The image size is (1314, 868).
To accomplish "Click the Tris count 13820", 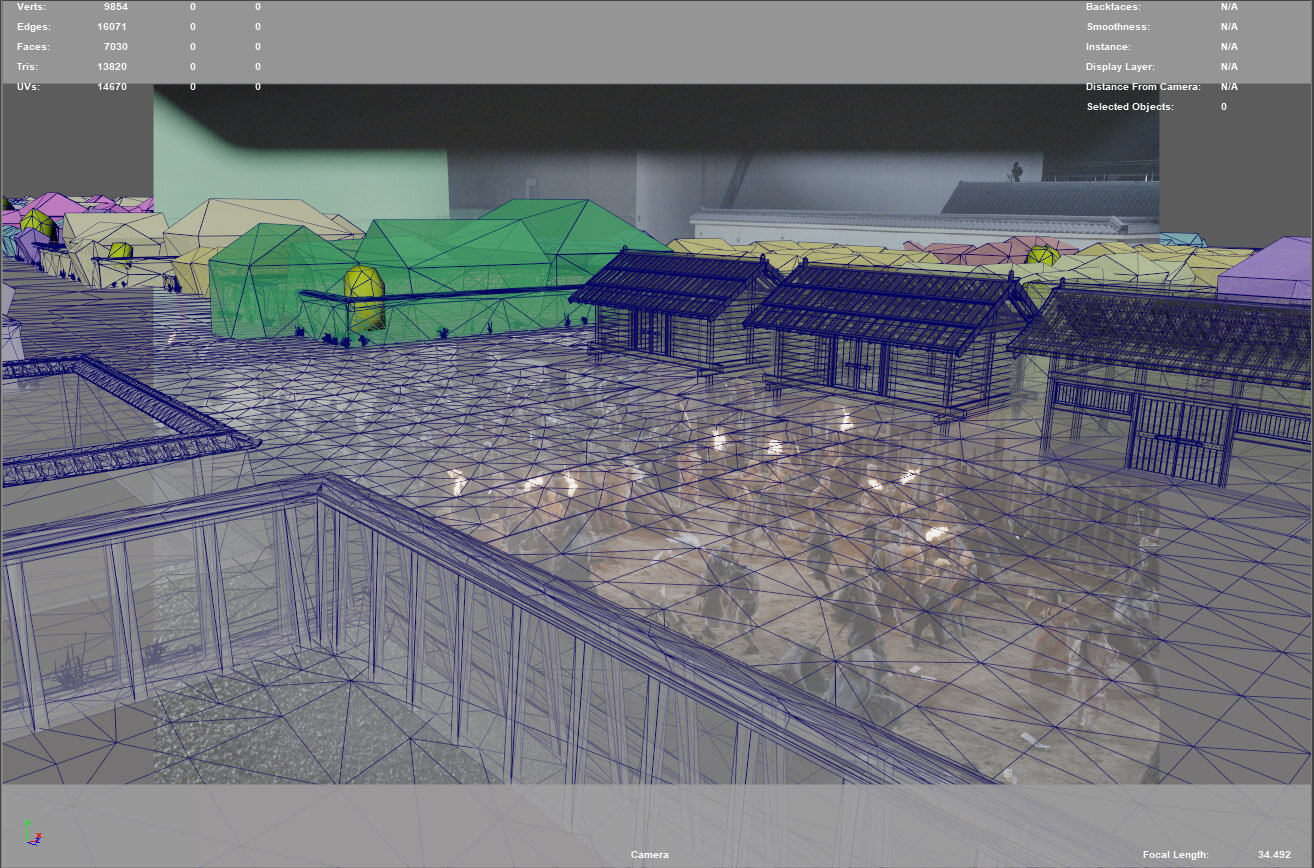I will [112, 67].
